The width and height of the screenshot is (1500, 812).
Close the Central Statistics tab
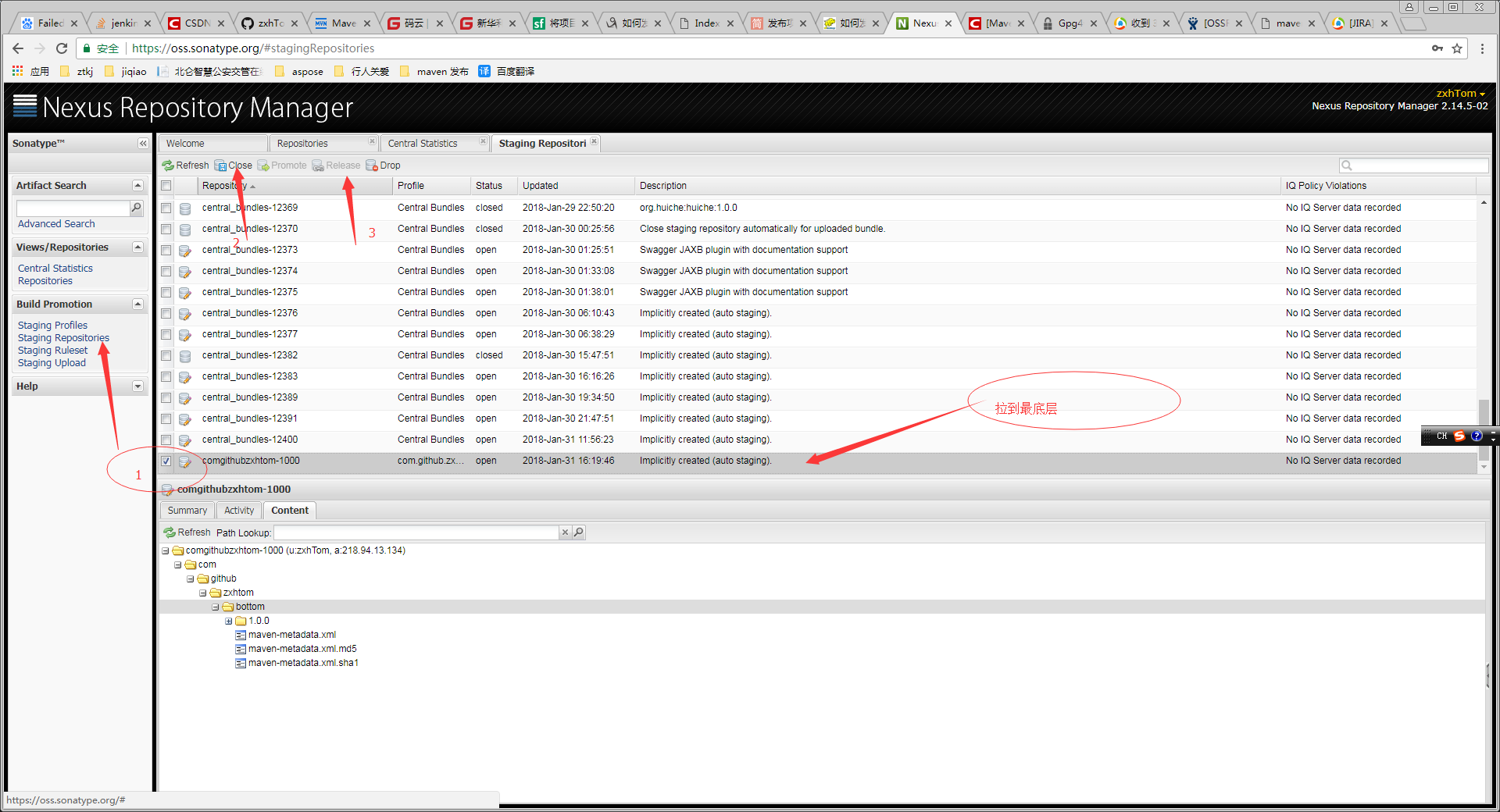(483, 141)
